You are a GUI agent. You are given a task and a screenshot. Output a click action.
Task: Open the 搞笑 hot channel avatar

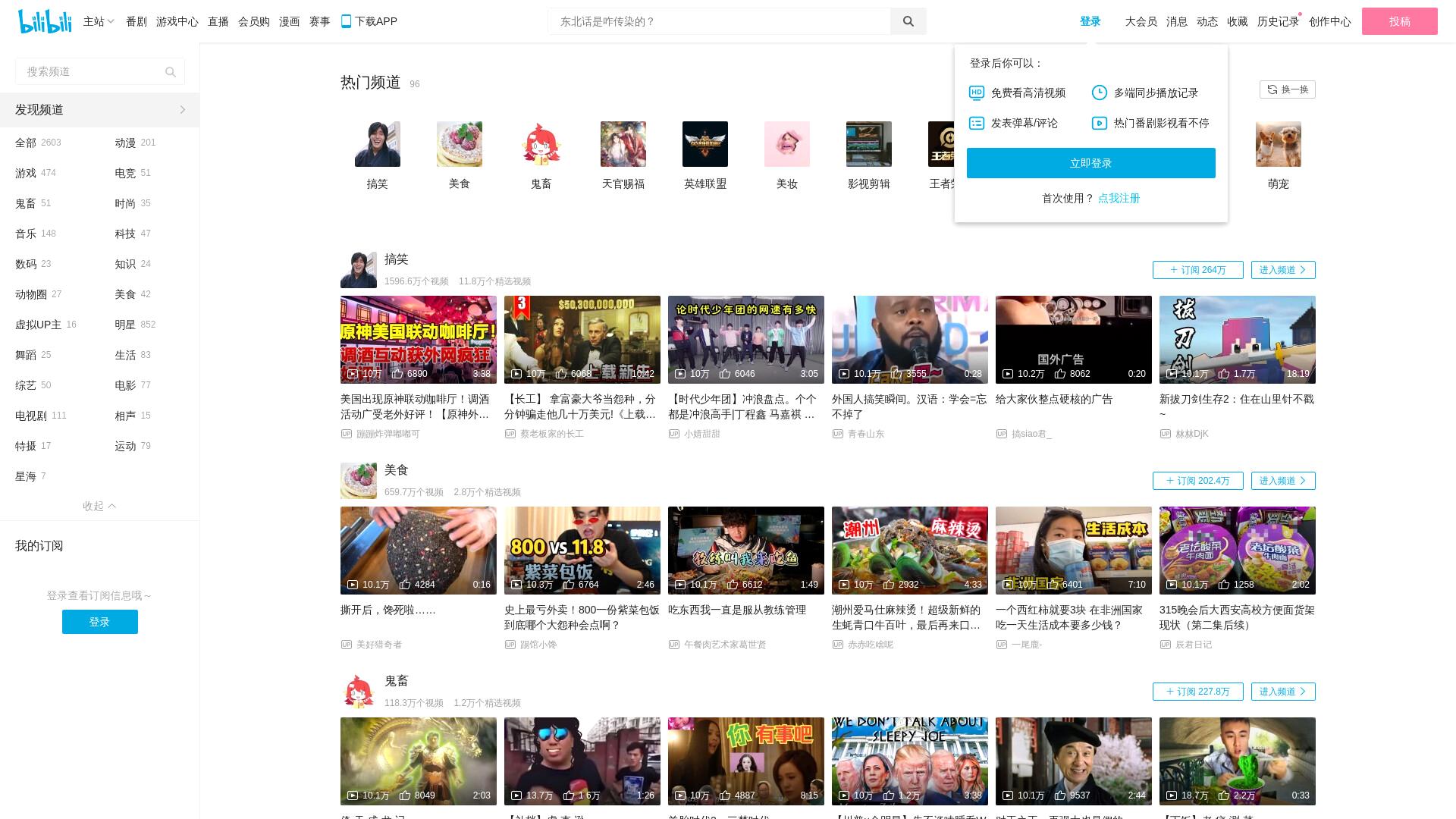coord(378,144)
